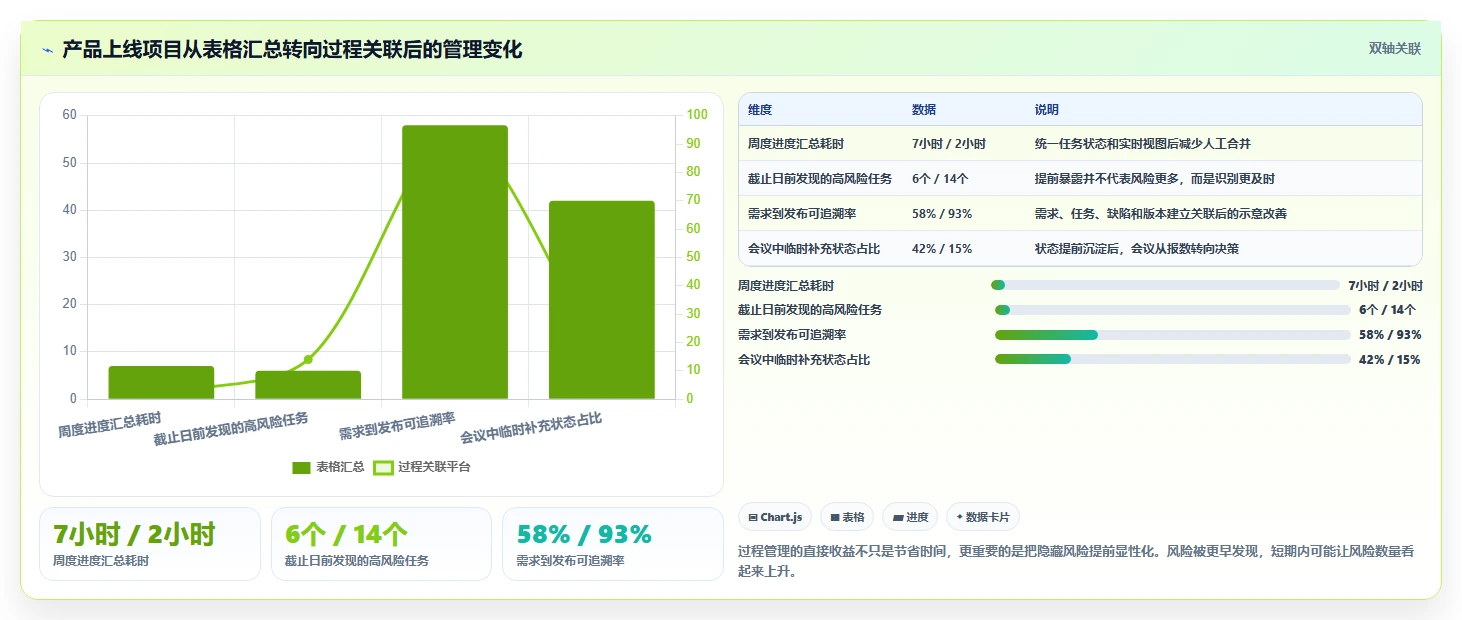Click the x-axis label 截止日前发现的高风险任务
Image resolution: width=1462 pixels, height=620 pixels.
tap(231, 428)
